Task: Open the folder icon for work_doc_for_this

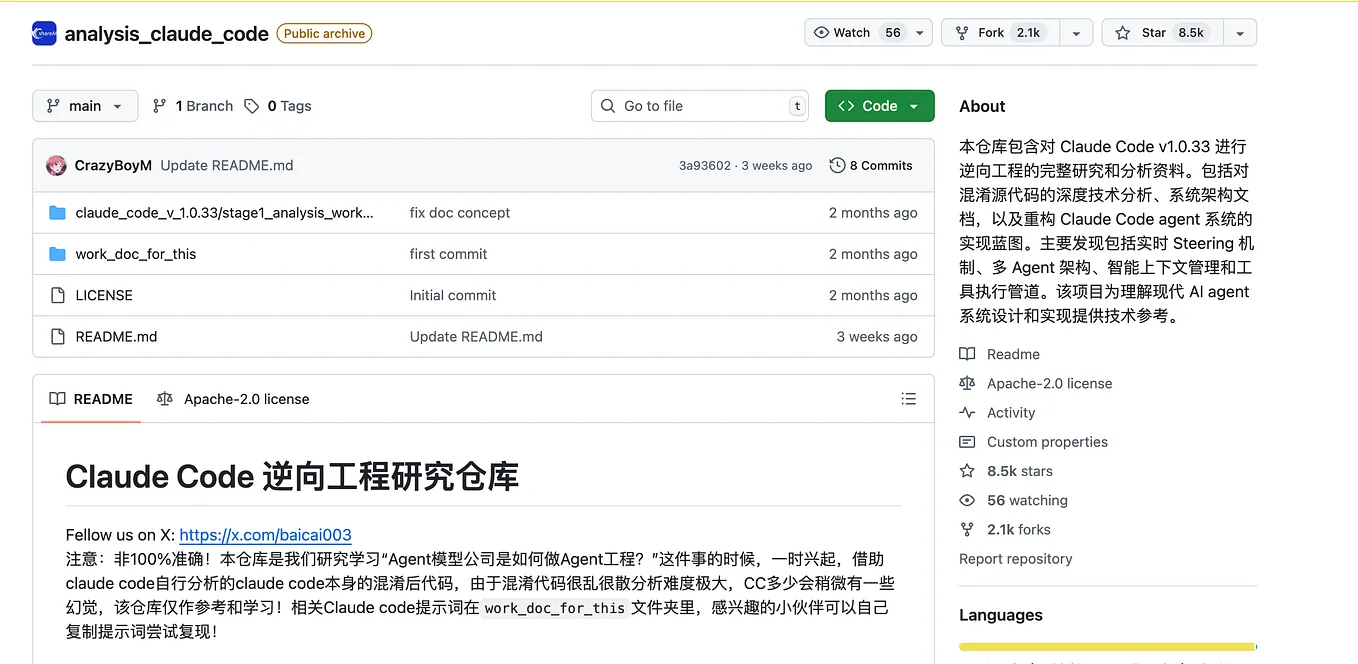Action: (57, 253)
